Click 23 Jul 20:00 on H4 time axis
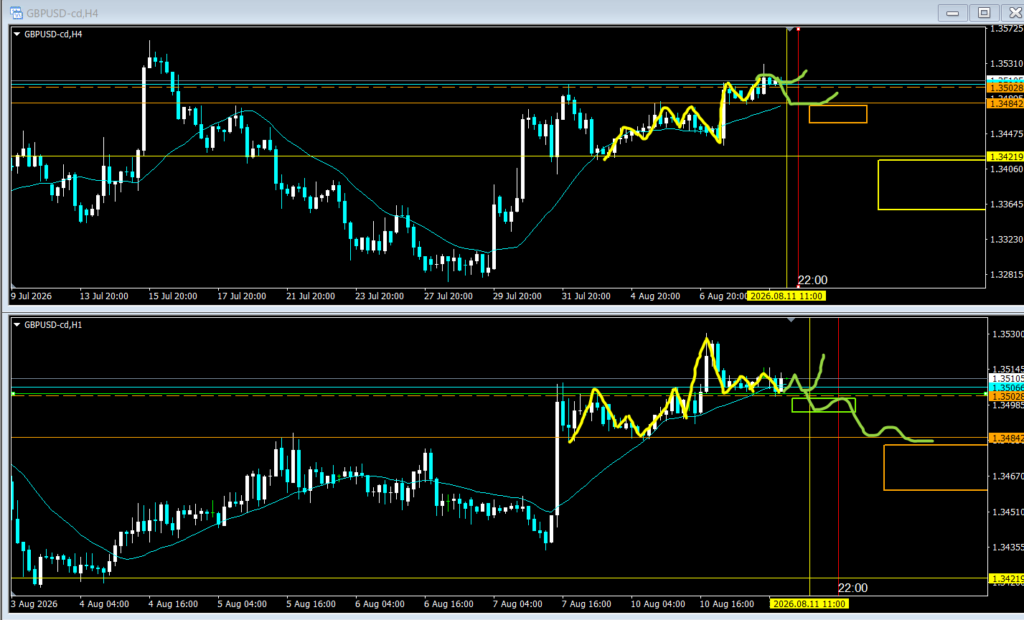 379,296
